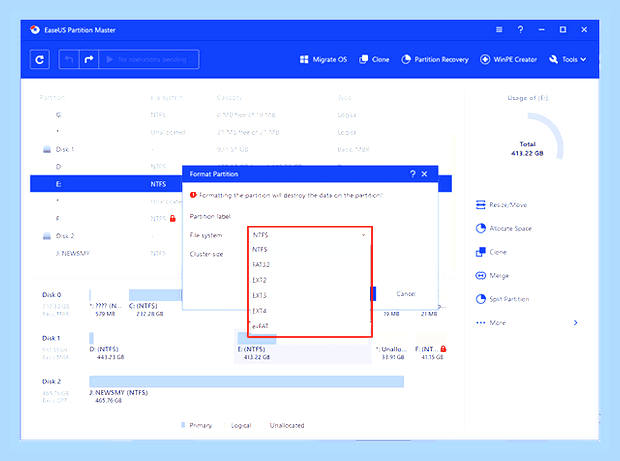Open Partition Recovery
The image size is (620, 461).
[435, 59]
